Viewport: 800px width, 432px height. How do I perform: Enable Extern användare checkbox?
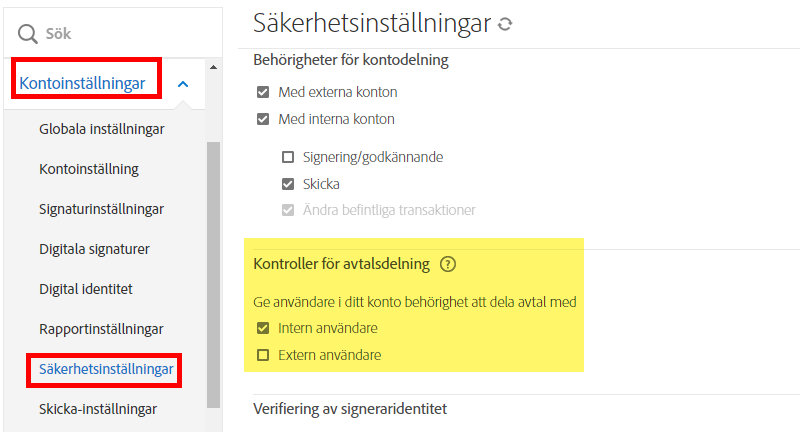click(x=263, y=355)
